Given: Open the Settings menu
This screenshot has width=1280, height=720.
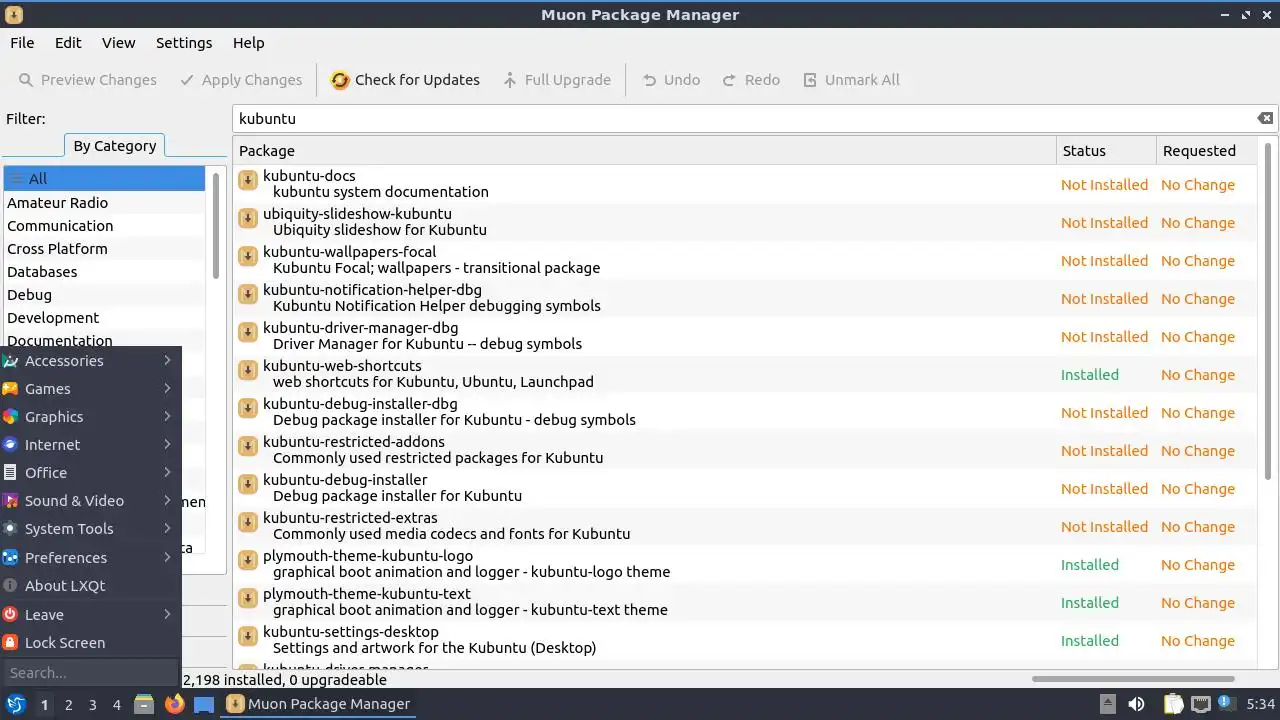Looking at the screenshot, I should pyautogui.click(x=184, y=43).
